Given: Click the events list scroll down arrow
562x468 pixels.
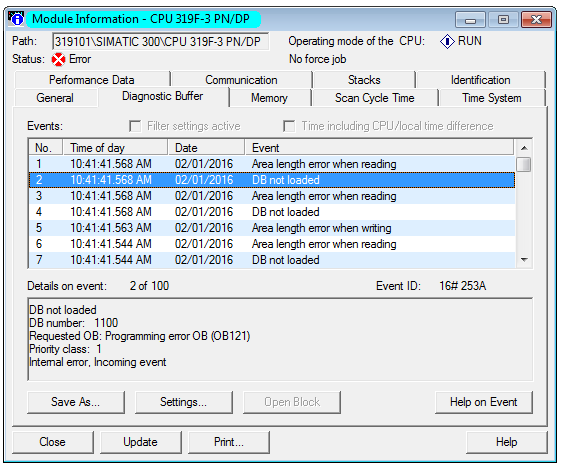Looking at the screenshot, I should click(x=524, y=260).
